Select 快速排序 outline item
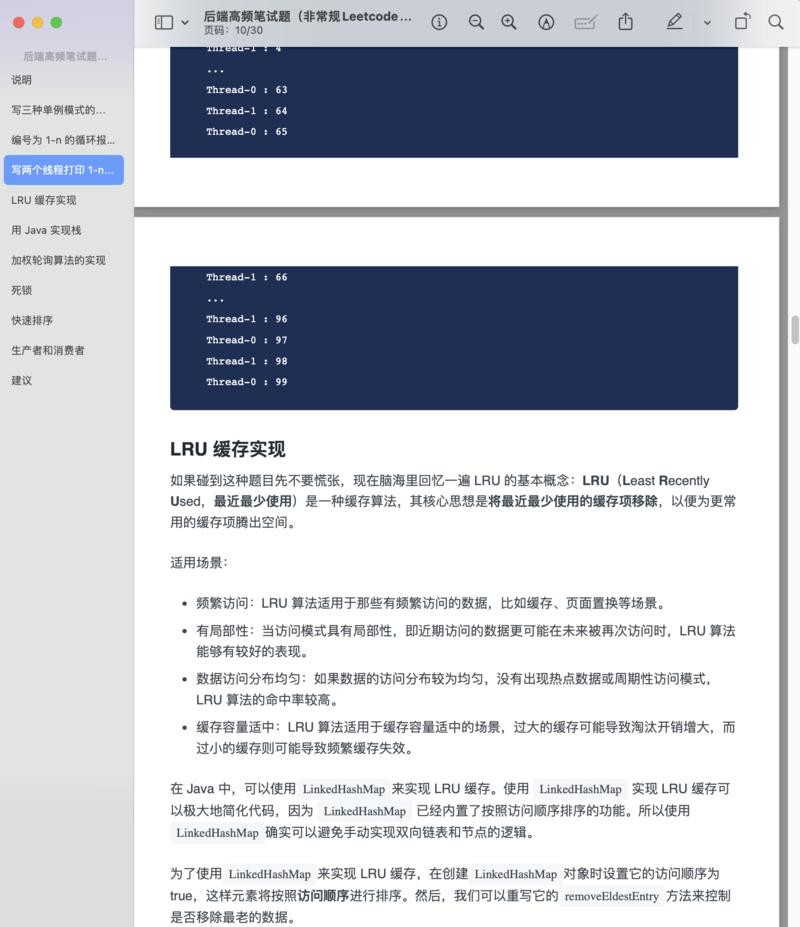This screenshot has width=800, height=927. pyautogui.click(x=32, y=320)
